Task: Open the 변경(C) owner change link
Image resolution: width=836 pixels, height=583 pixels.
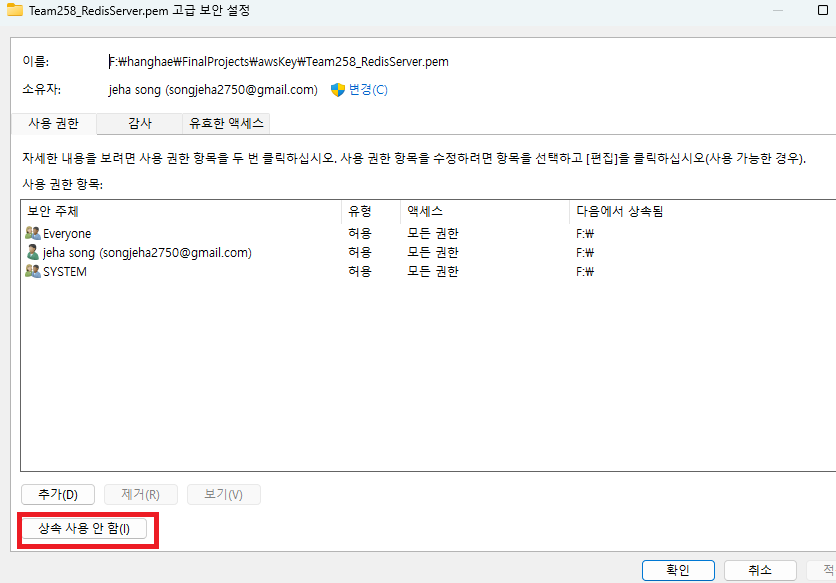Action: tap(368, 90)
